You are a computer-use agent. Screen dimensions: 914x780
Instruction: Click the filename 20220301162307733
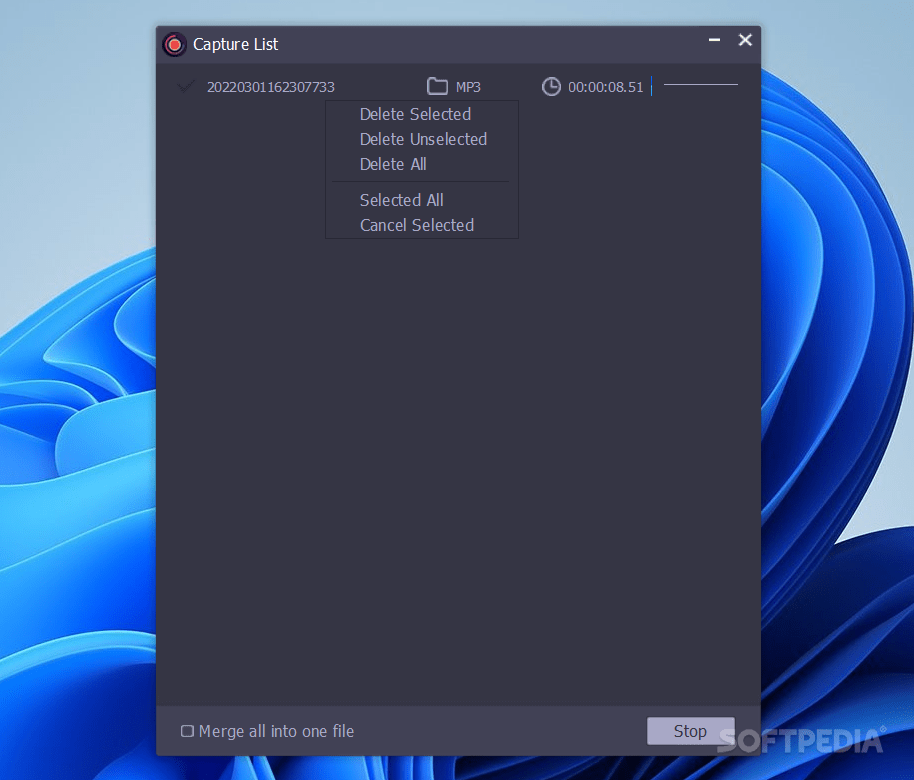(270, 86)
